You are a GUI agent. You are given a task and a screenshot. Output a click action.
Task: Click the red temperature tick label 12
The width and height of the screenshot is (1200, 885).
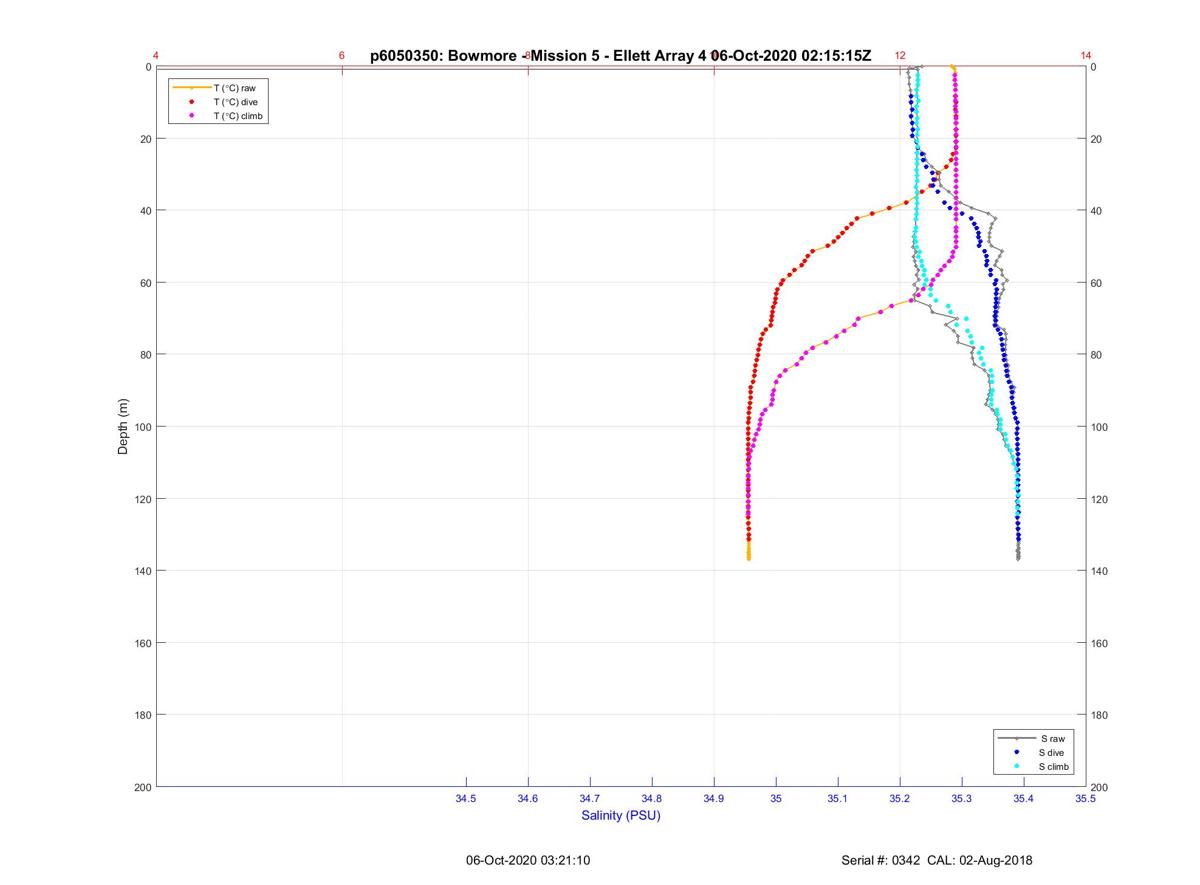[900, 55]
